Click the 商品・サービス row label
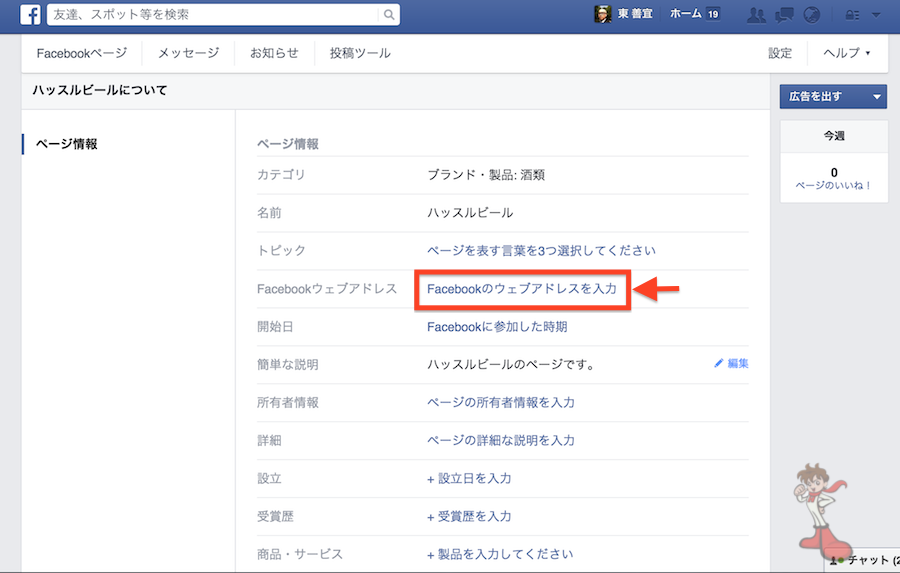 pos(300,554)
